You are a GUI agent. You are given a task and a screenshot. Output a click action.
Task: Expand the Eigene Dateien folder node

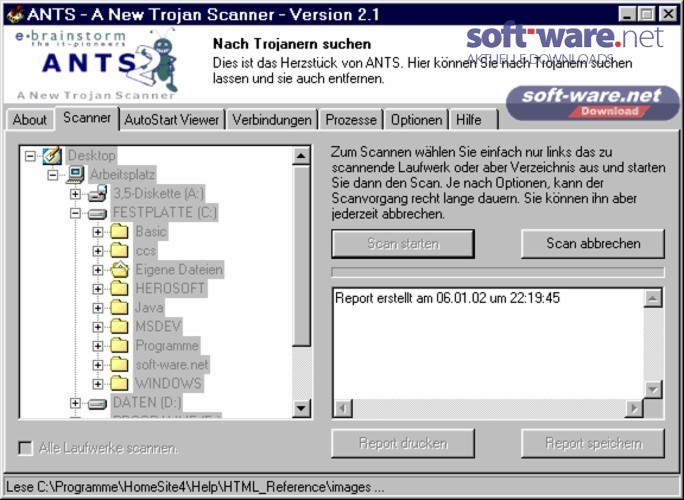pyautogui.click(x=98, y=270)
